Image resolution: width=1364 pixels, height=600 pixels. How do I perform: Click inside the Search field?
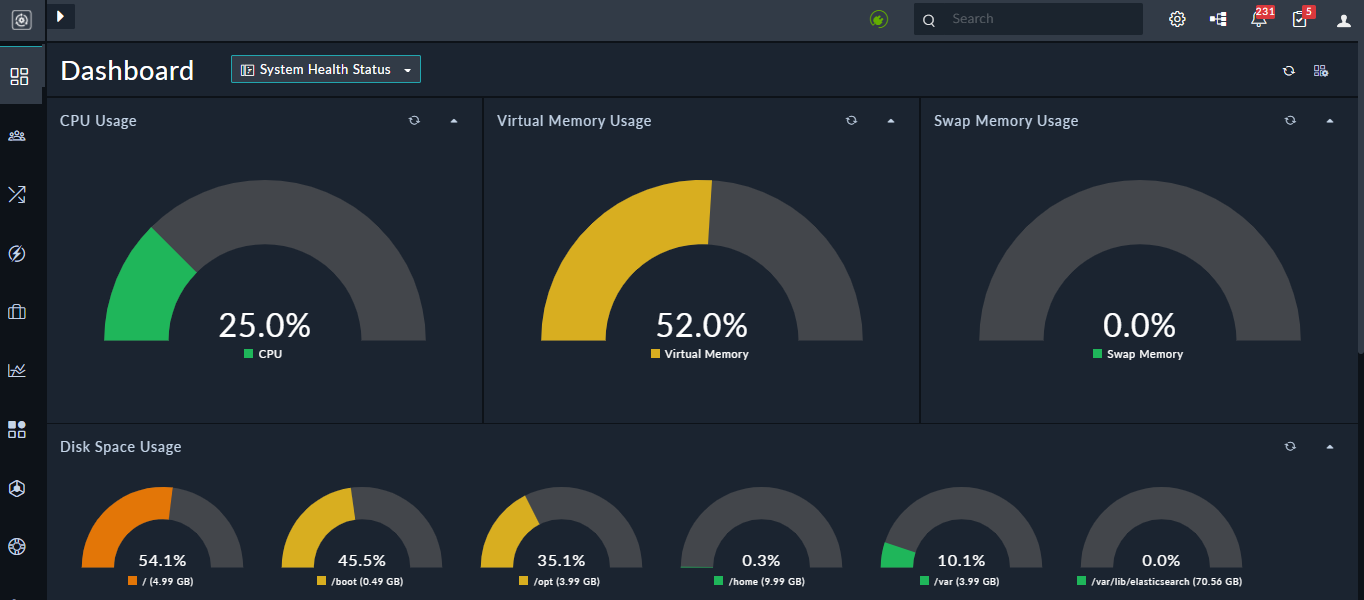pos(1028,18)
